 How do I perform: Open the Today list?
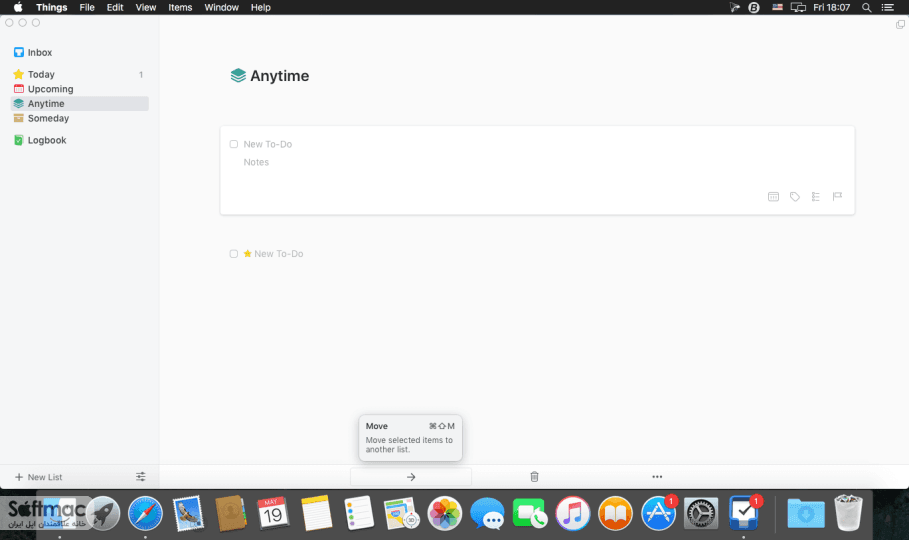tap(79, 74)
